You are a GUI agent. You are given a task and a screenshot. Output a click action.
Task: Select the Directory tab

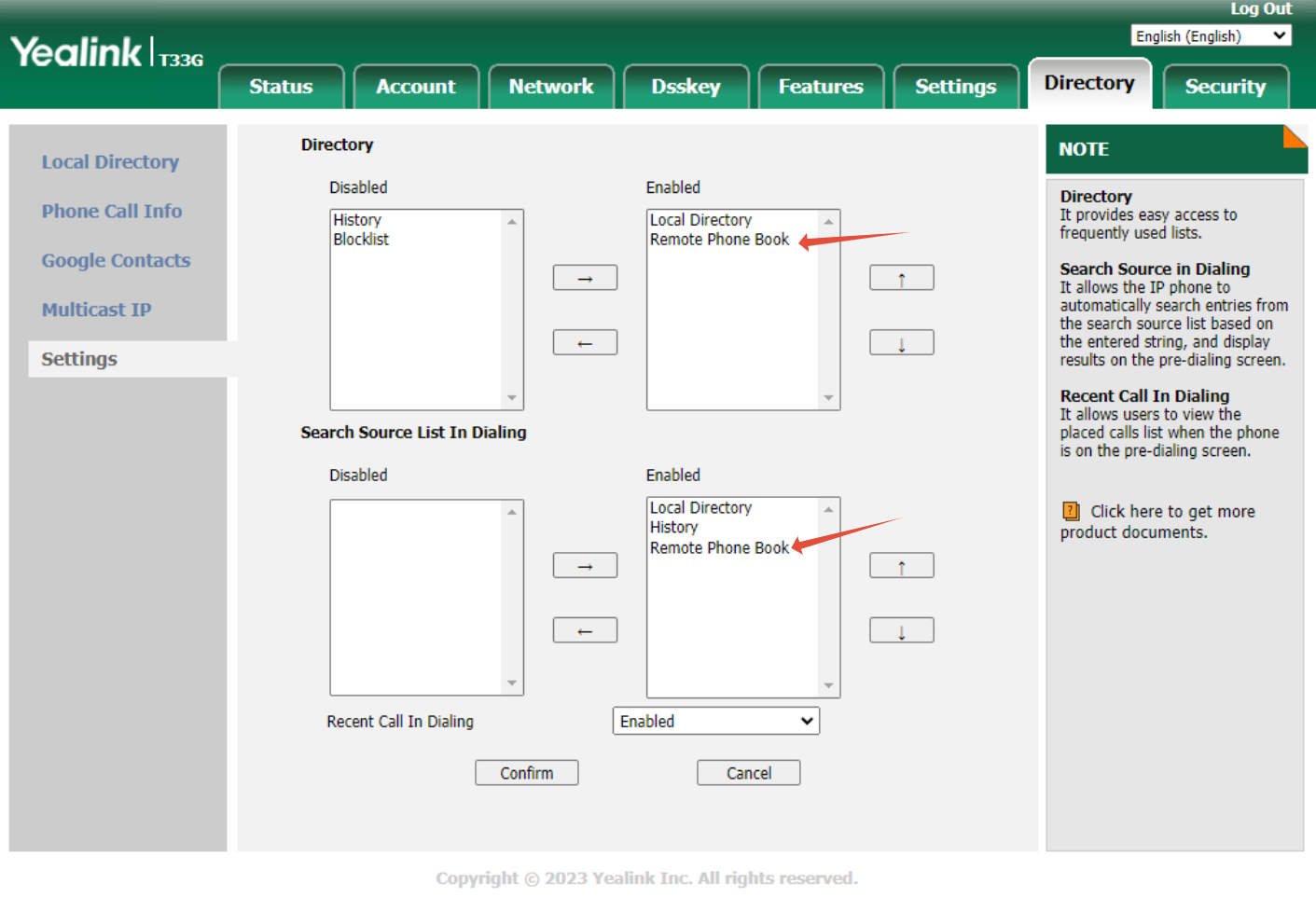pos(1089,84)
